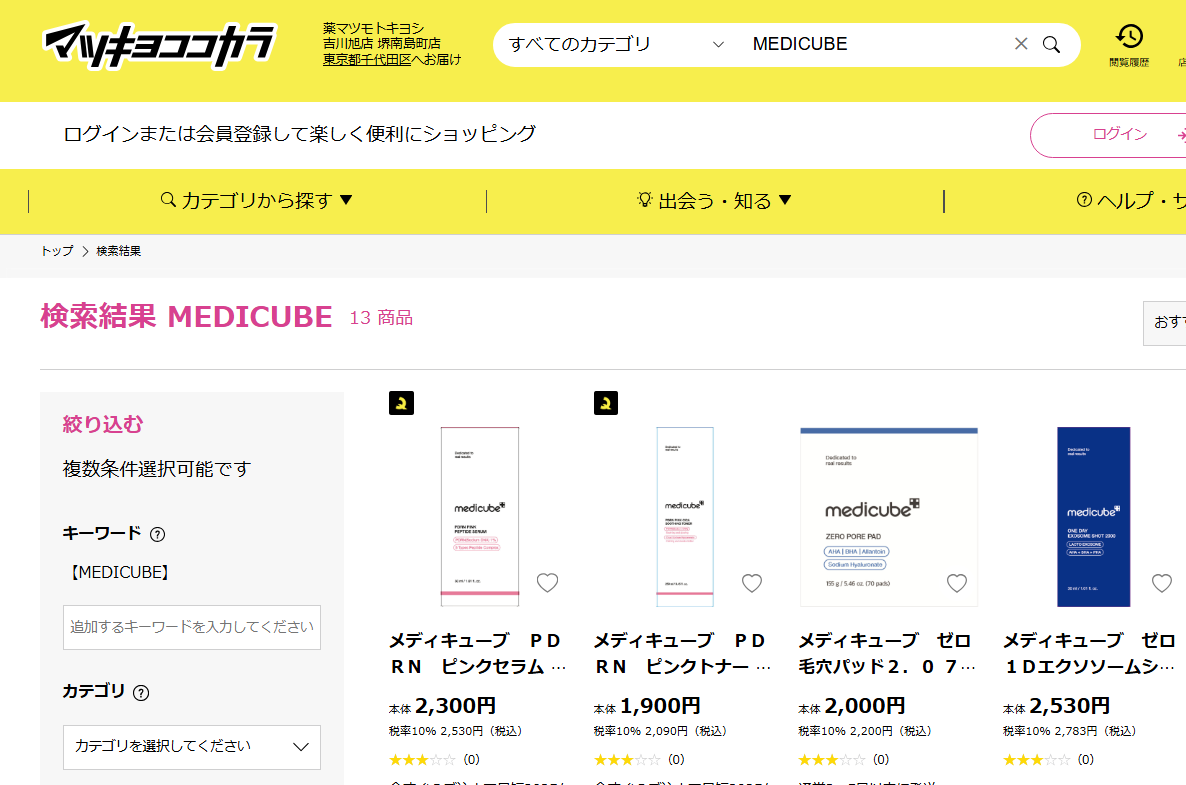Go to トップ breadcrumb link
1186x785 pixels.
pyautogui.click(x=57, y=251)
